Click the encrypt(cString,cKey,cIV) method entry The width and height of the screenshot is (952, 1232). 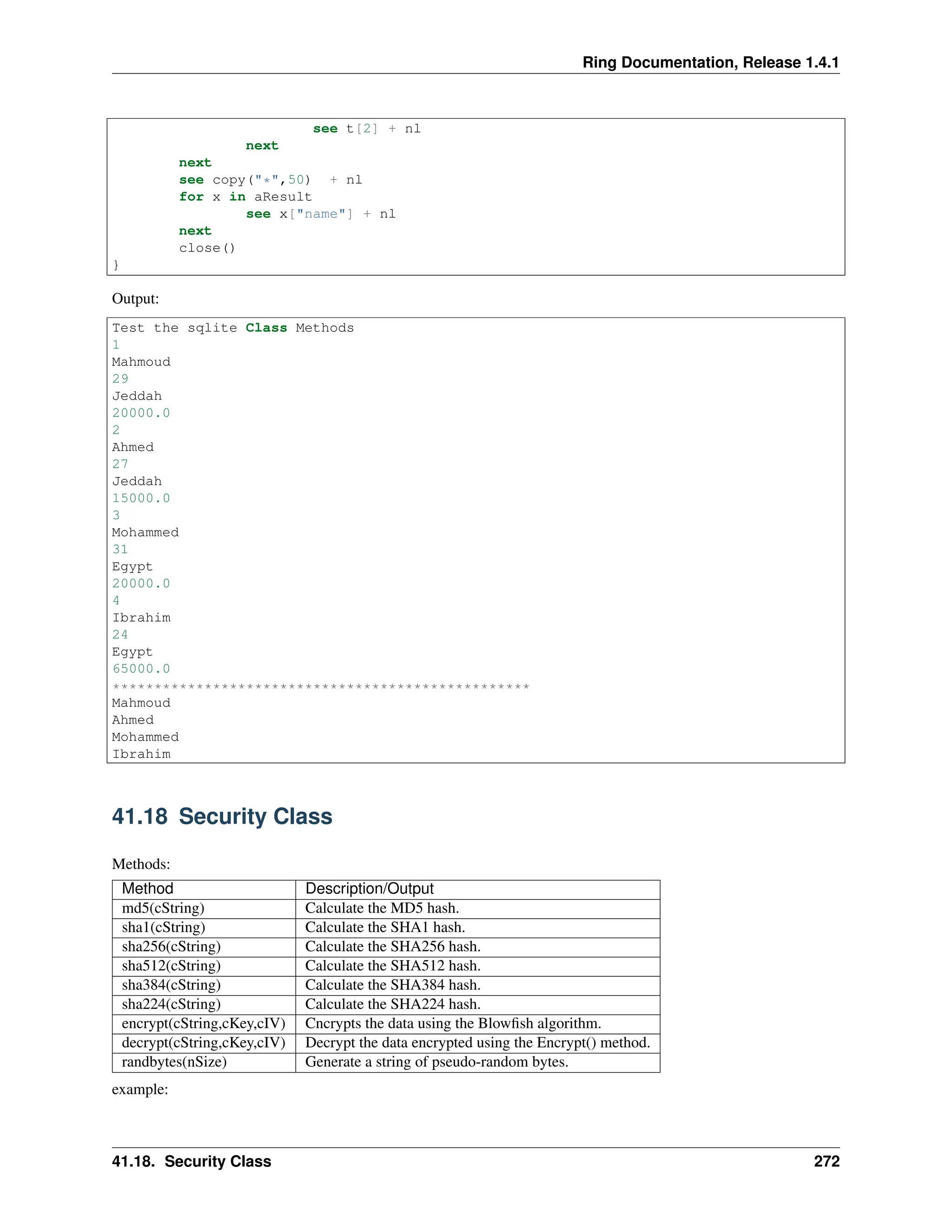tap(203, 1023)
